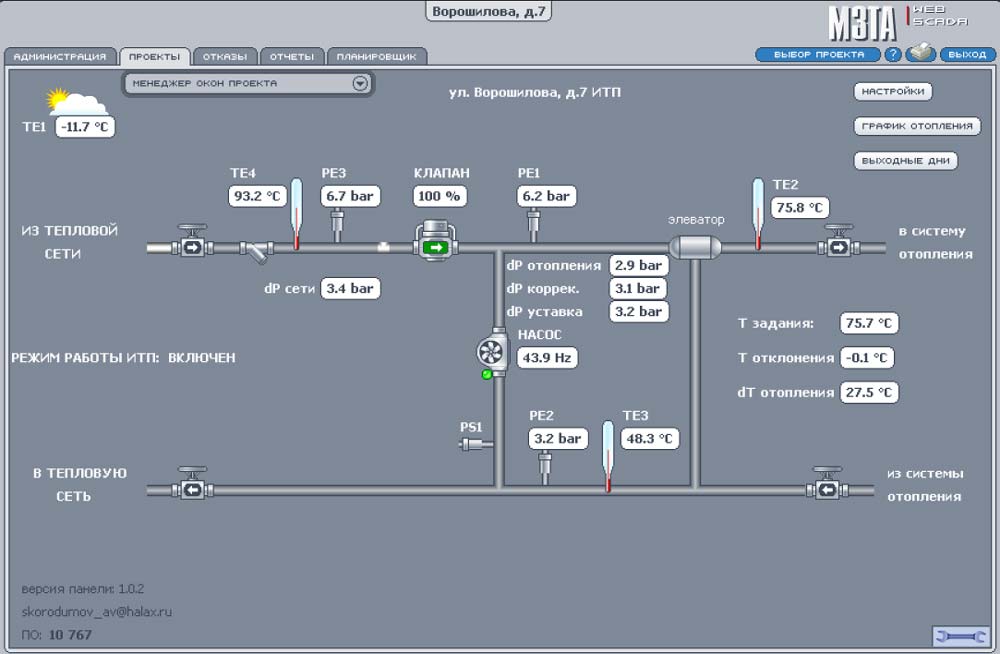Click the ВЫБОР ПРОЕКТА button

818,55
